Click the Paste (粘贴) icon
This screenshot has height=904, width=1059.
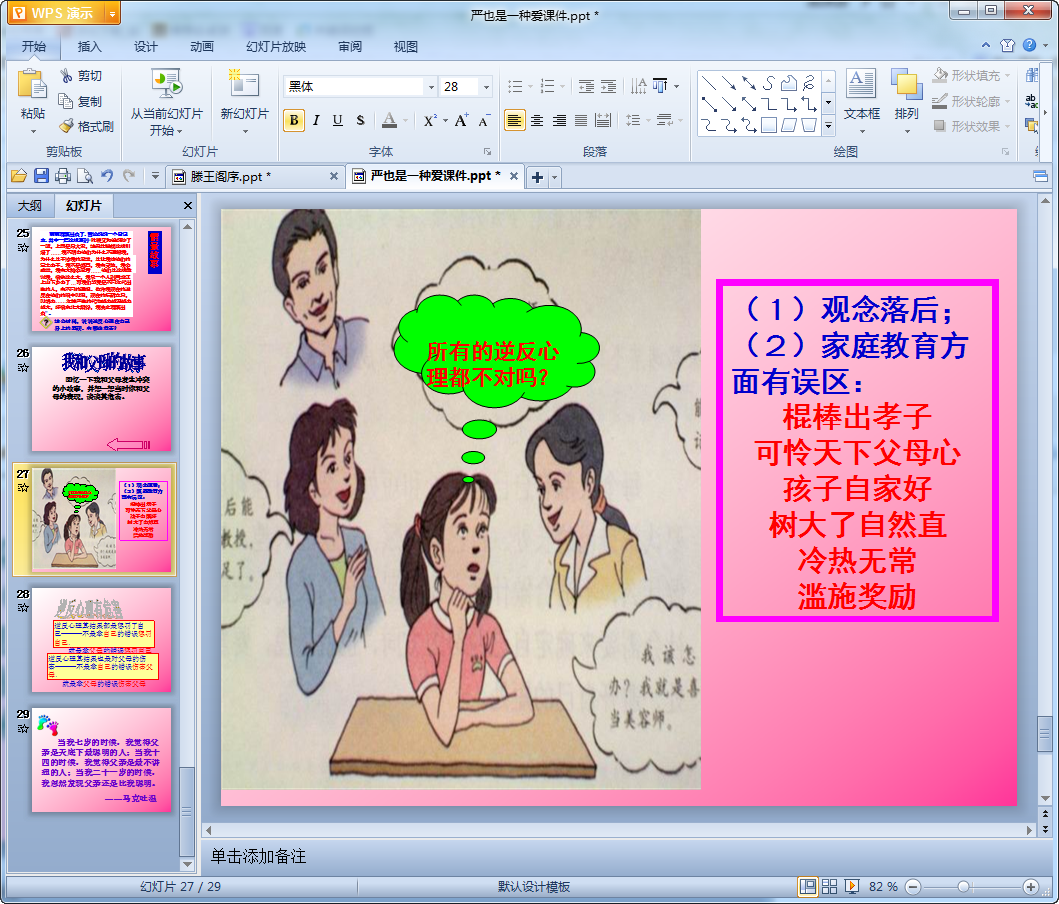pyautogui.click(x=31, y=86)
